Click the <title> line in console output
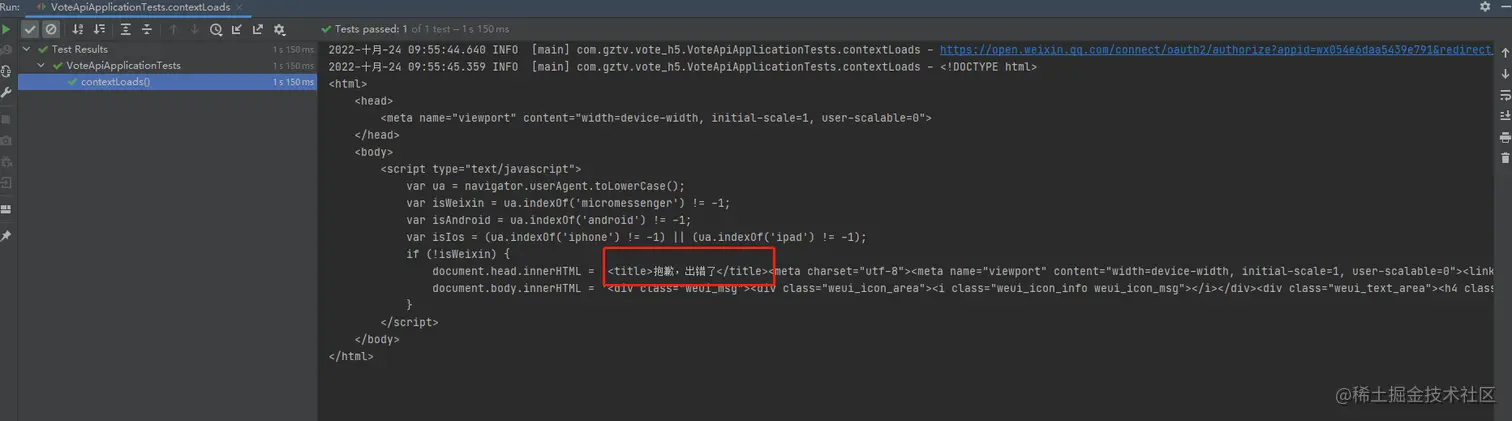The image size is (1512, 421). click(x=961, y=271)
